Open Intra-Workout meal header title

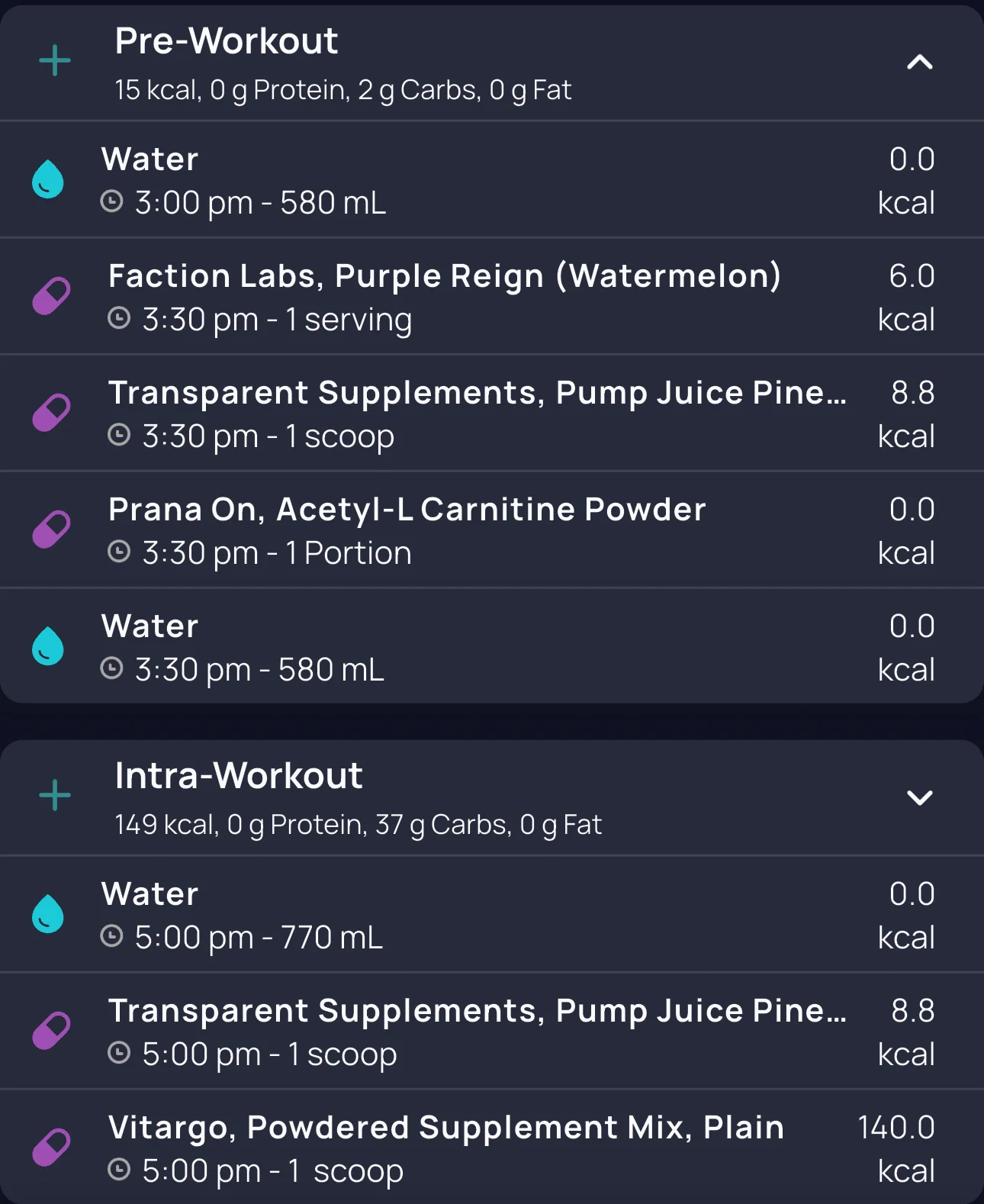tap(239, 776)
